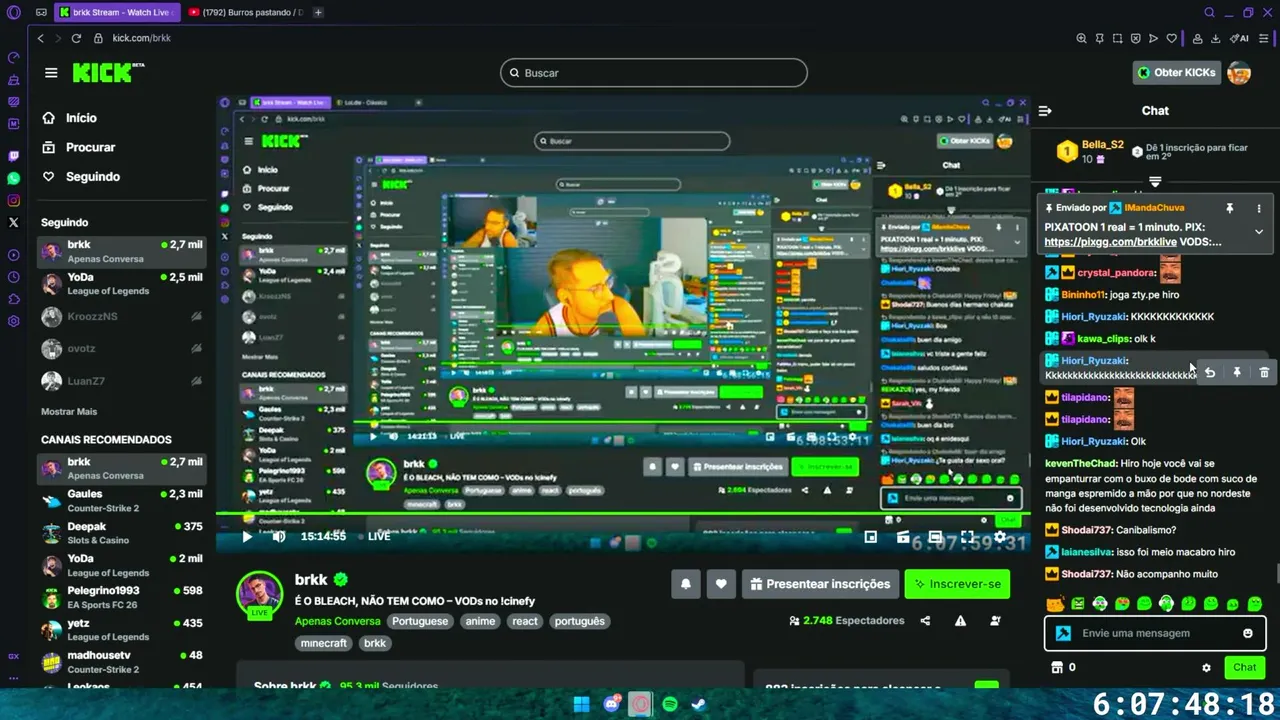
Task: Open Pelegrino1993 recommended channel
Action: click(122, 597)
